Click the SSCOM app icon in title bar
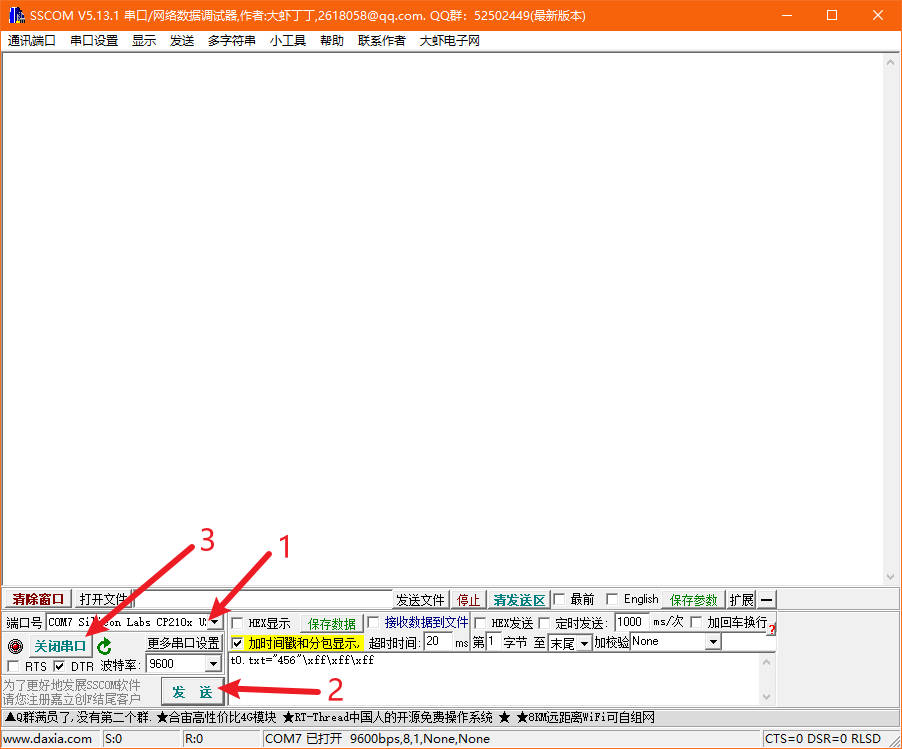This screenshot has height=749, width=902. pos(16,15)
